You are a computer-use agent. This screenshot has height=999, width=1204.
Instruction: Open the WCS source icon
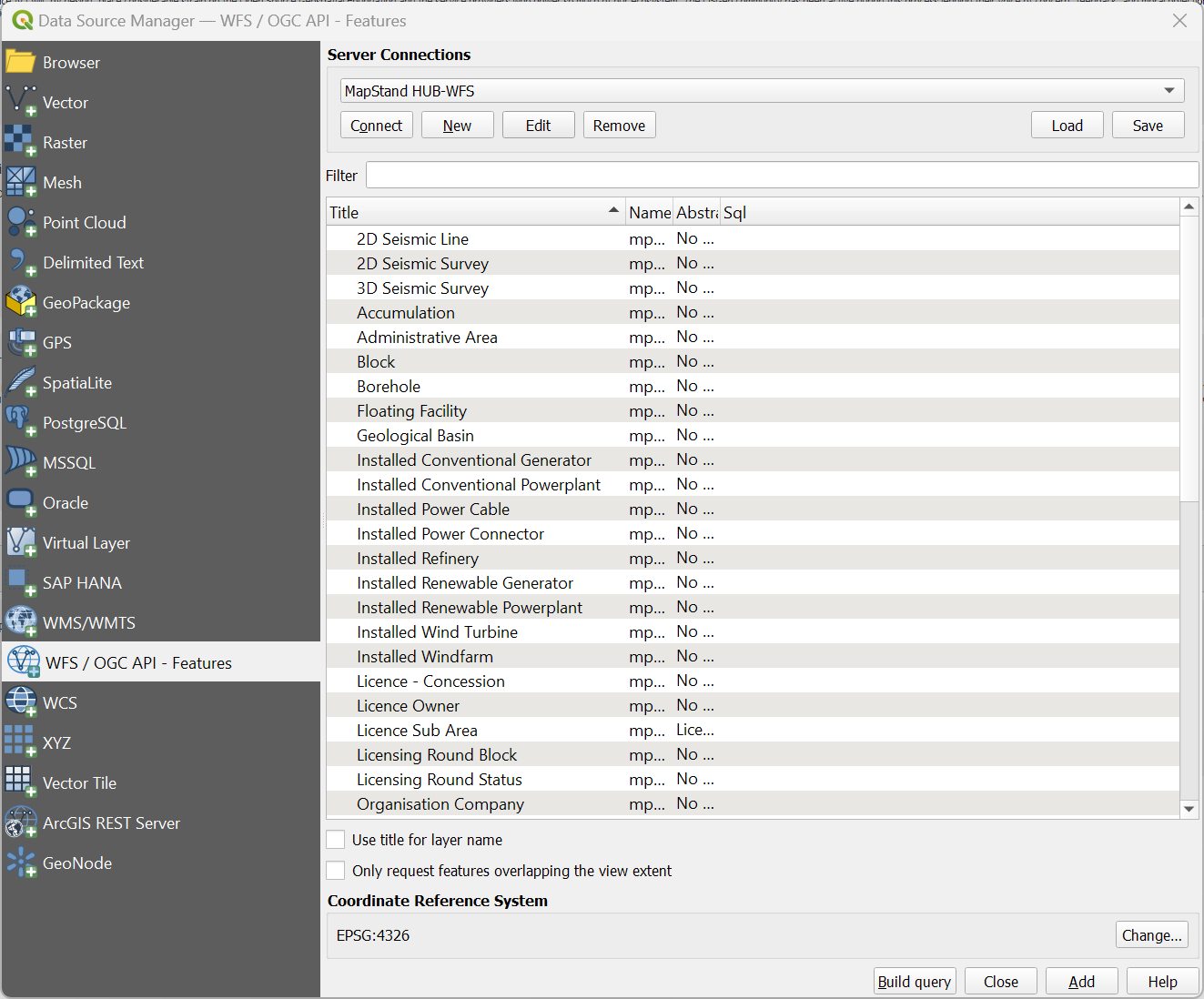click(21, 703)
